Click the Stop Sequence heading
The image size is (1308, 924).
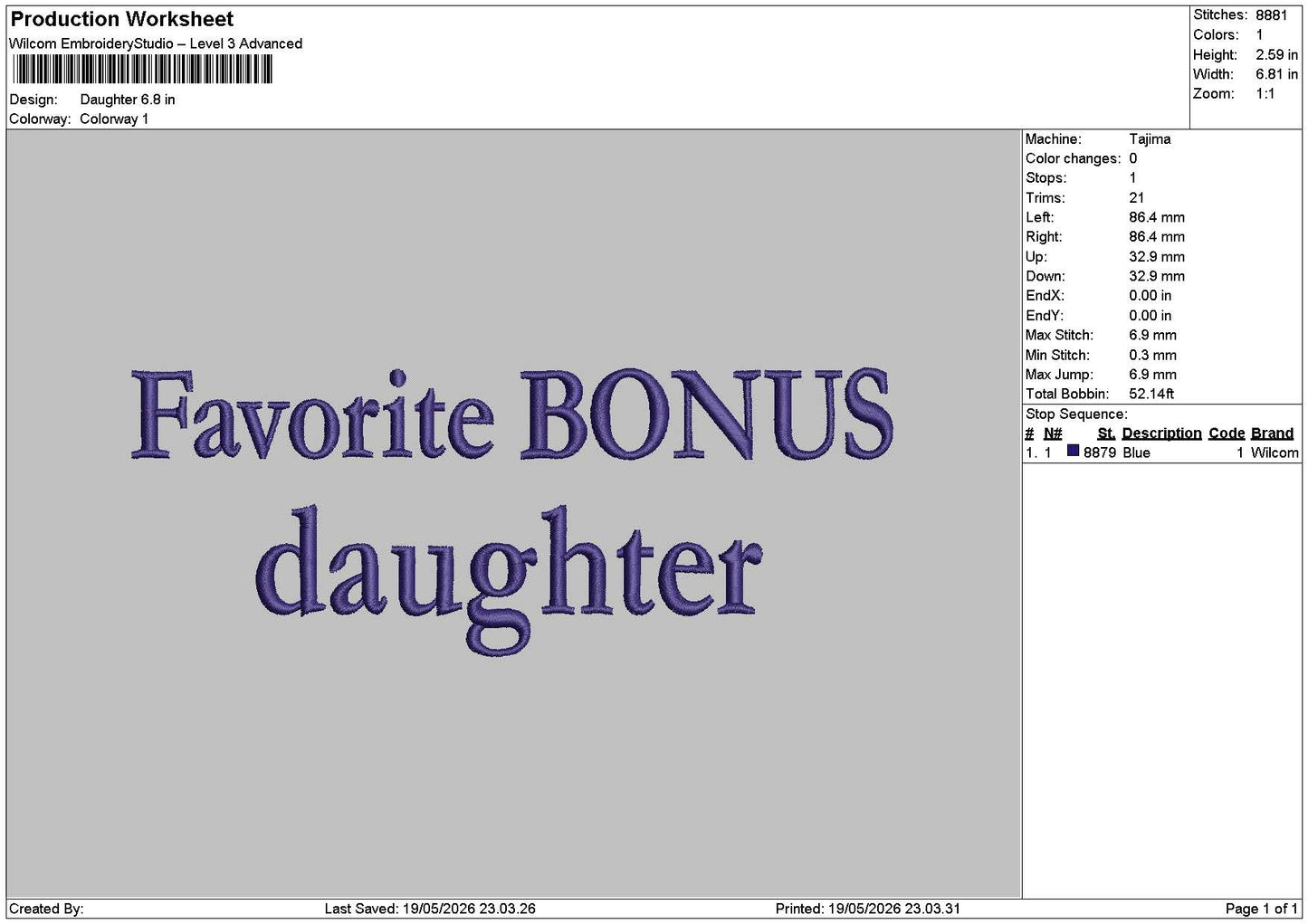(x=1076, y=414)
